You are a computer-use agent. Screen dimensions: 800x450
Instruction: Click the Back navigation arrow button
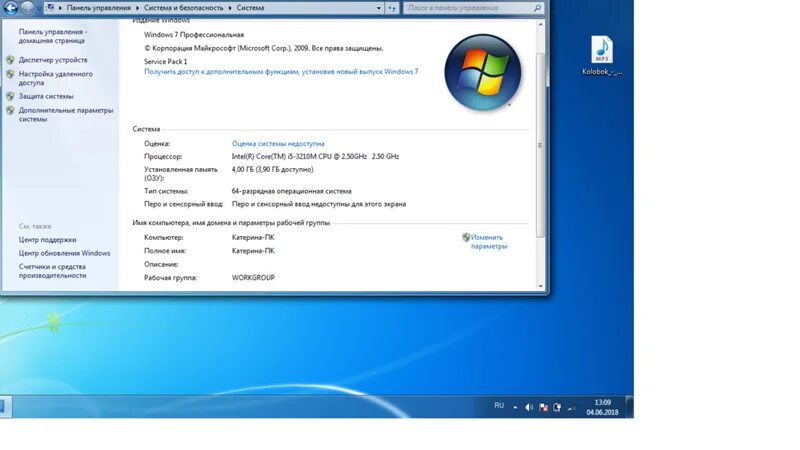(x=10, y=8)
